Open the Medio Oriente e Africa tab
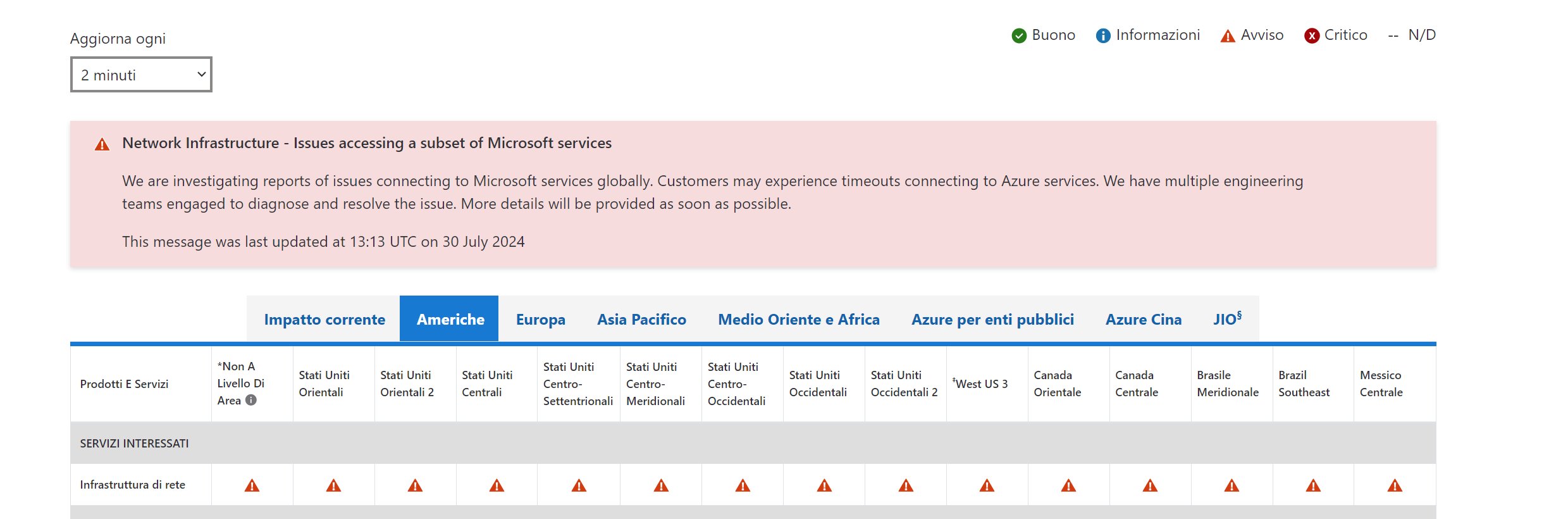Screen dimensions: 1568x519 [798, 319]
